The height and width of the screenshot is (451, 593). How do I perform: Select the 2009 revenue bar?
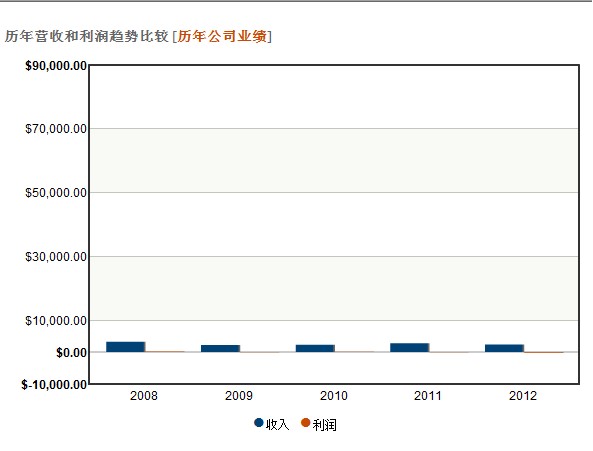pyautogui.click(x=220, y=349)
